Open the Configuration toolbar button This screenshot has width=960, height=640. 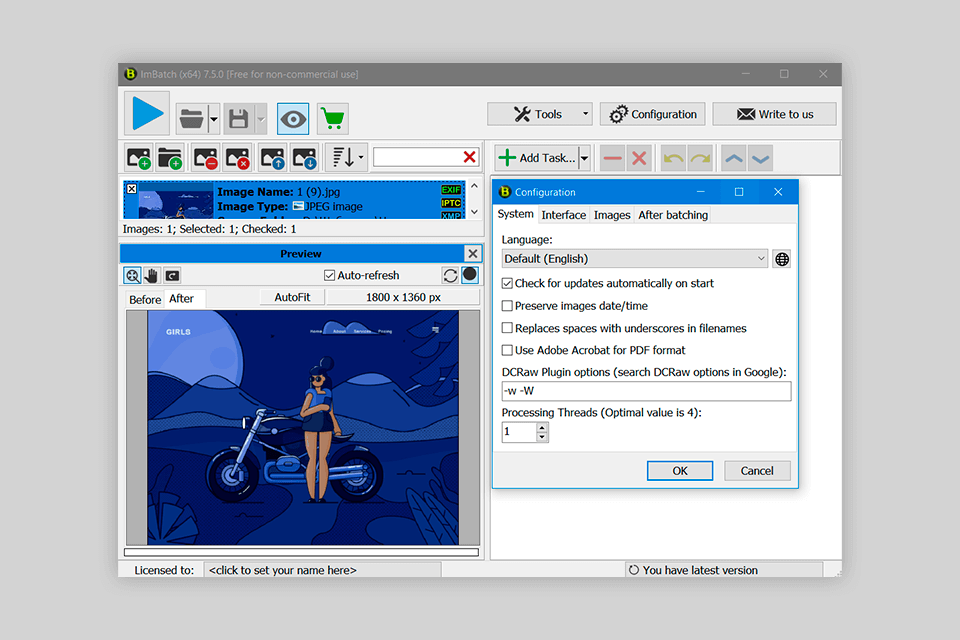point(653,114)
